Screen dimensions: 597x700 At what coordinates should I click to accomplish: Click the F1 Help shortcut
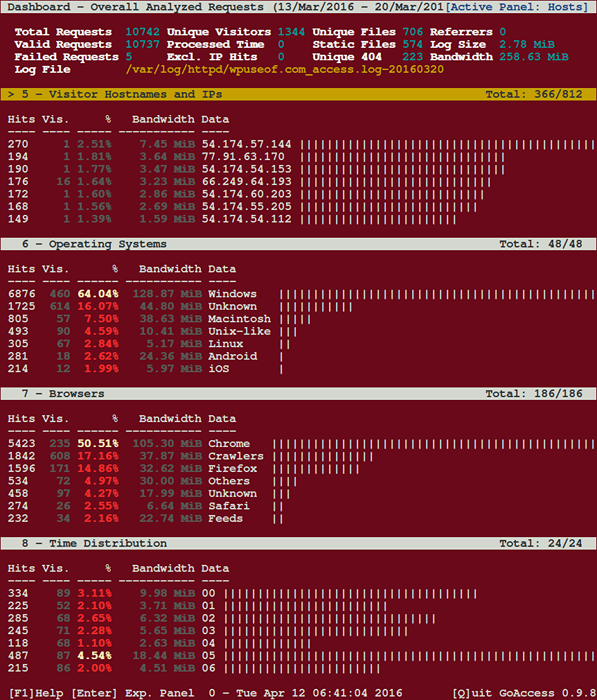36,693
